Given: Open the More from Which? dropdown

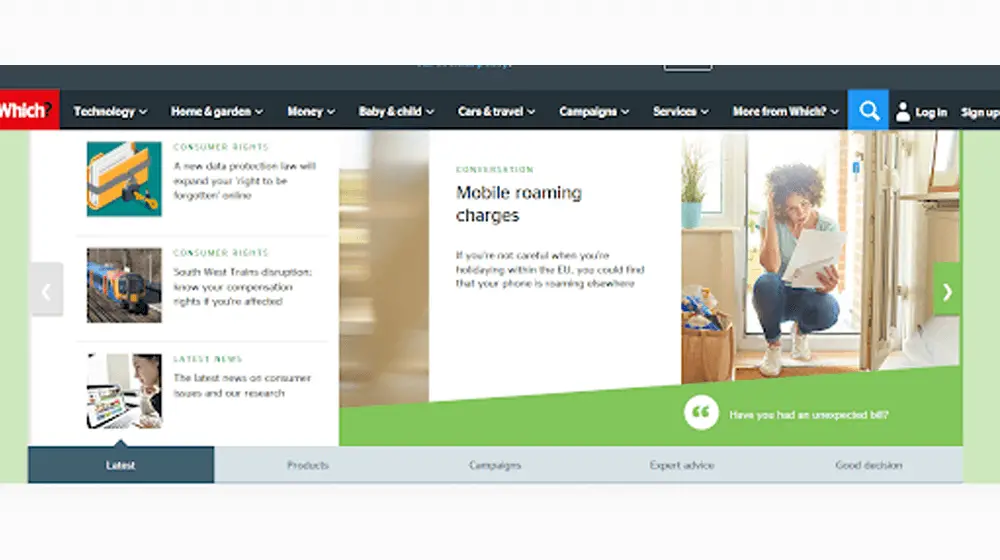Looking at the screenshot, I should tap(785, 112).
